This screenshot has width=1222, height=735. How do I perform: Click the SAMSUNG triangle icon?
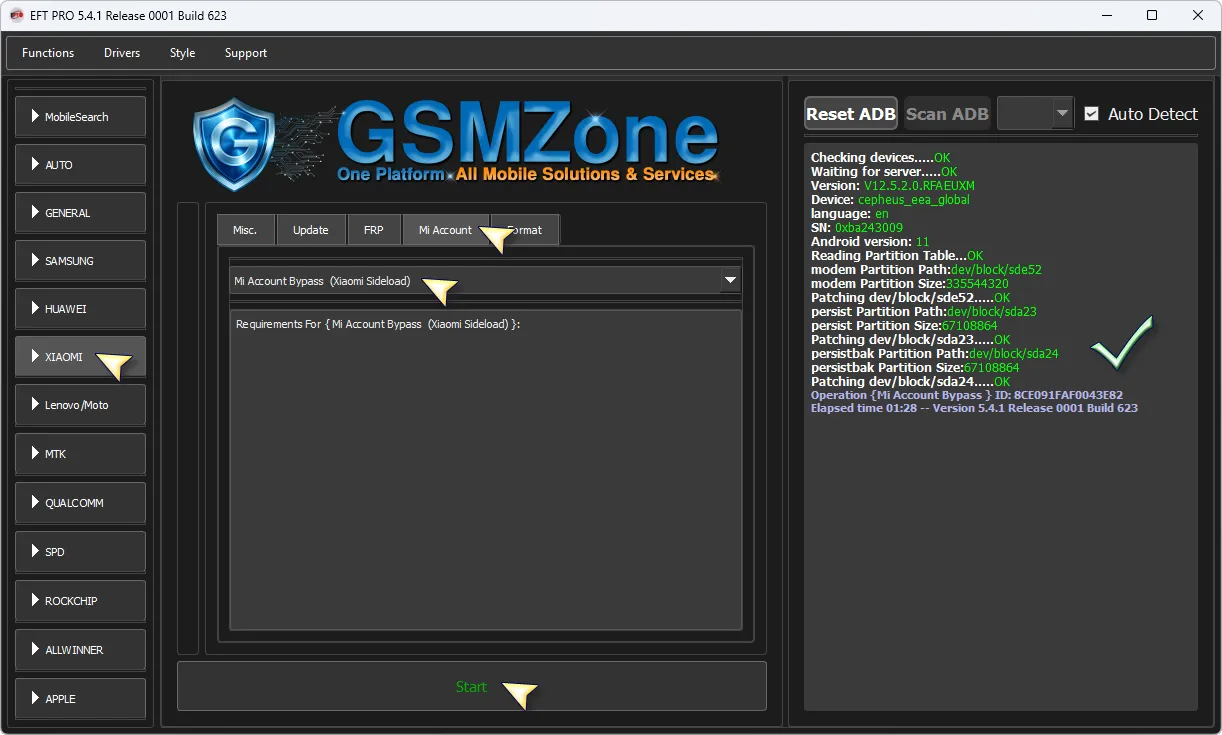35,261
